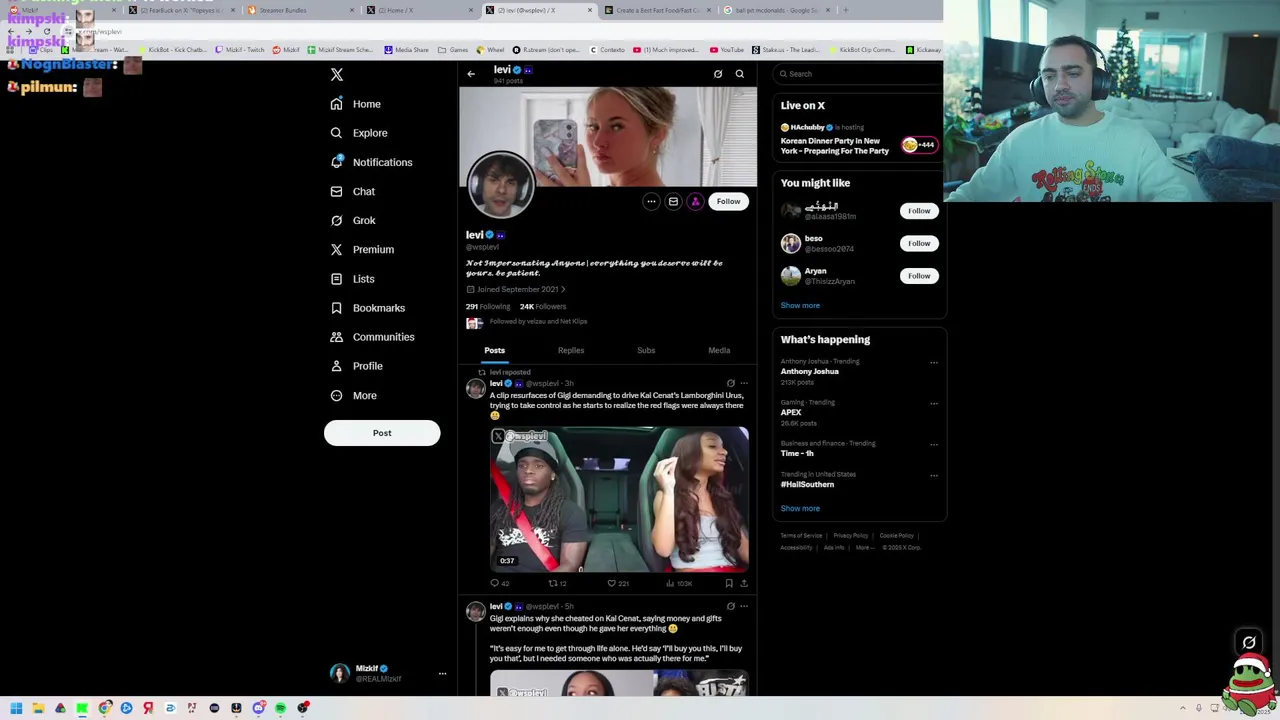Click the Post button
Image resolution: width=1280 pixels, height=720 pixels.
point(382,433)
